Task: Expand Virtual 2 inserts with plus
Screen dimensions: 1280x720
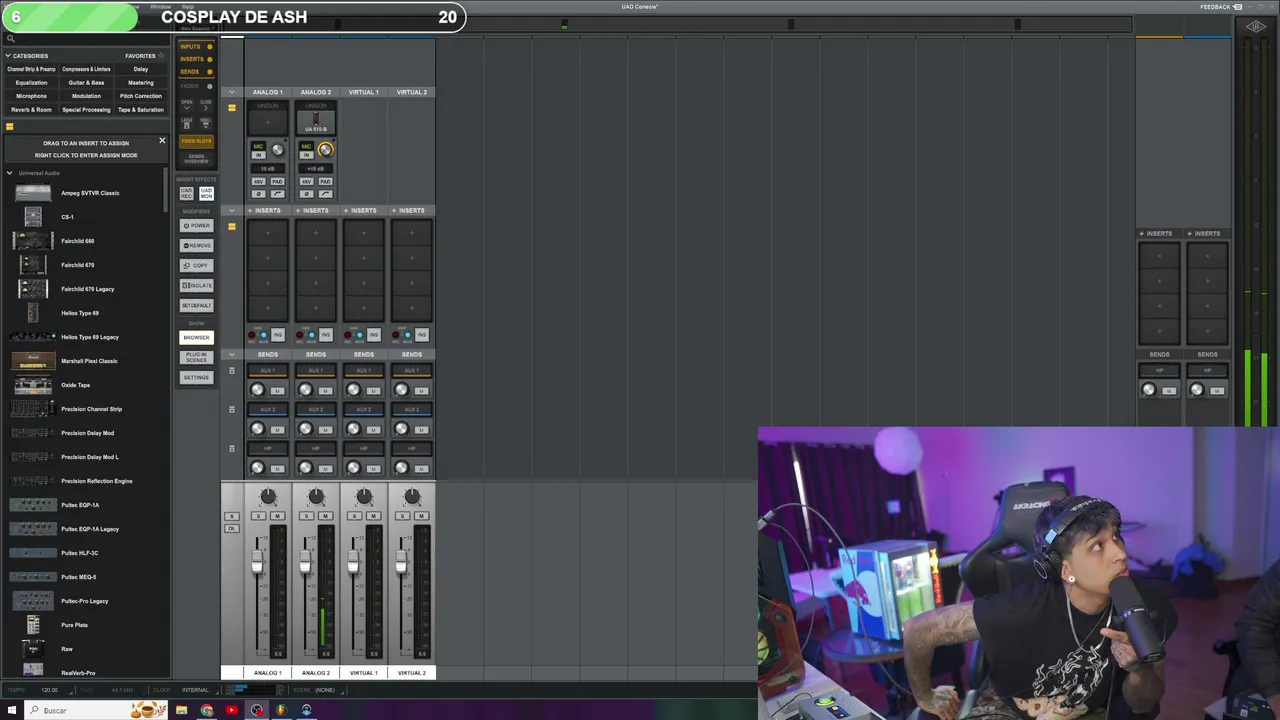Action: point(394,210)
